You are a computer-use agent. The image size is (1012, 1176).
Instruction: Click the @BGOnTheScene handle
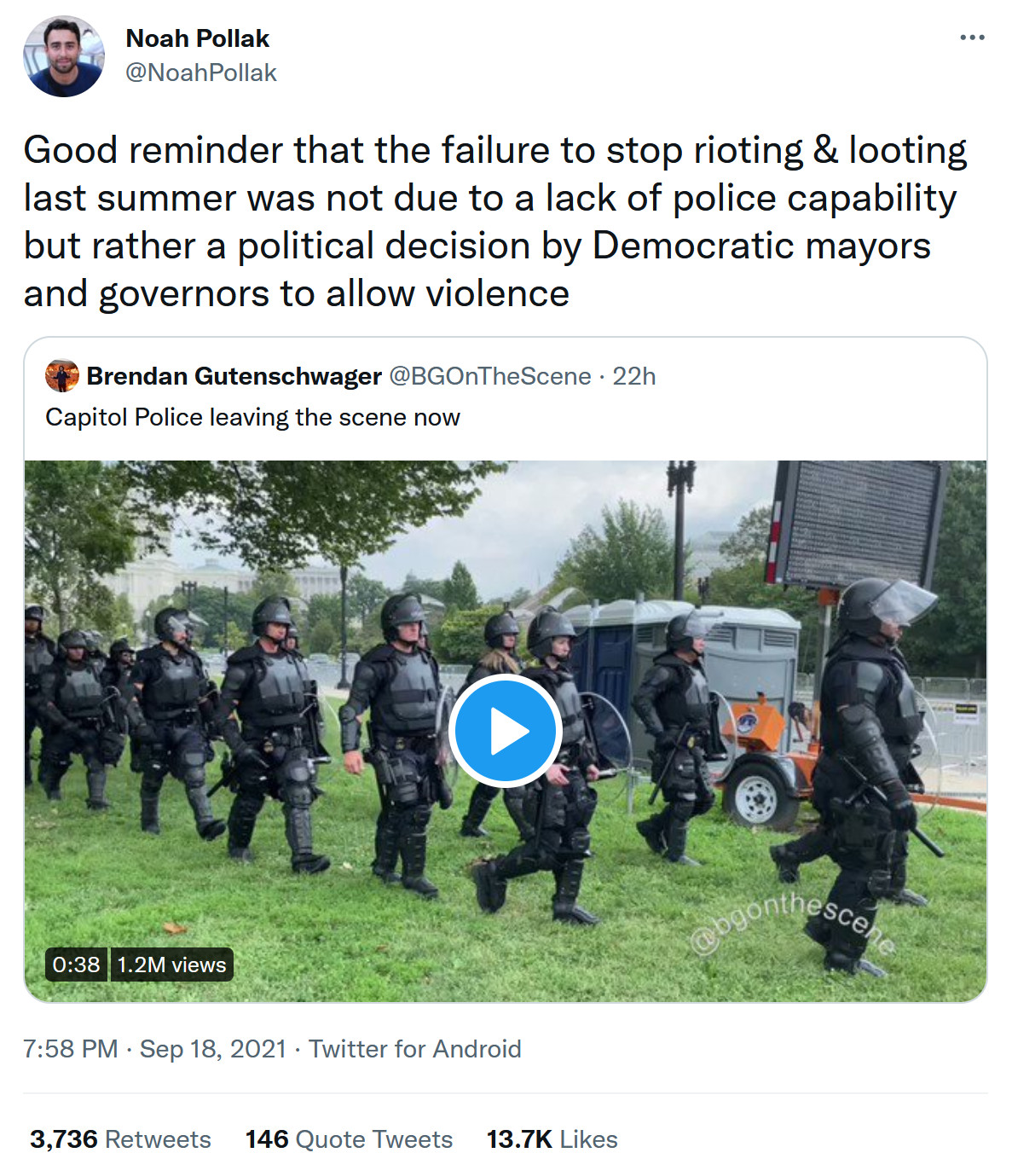coord(489,376)
